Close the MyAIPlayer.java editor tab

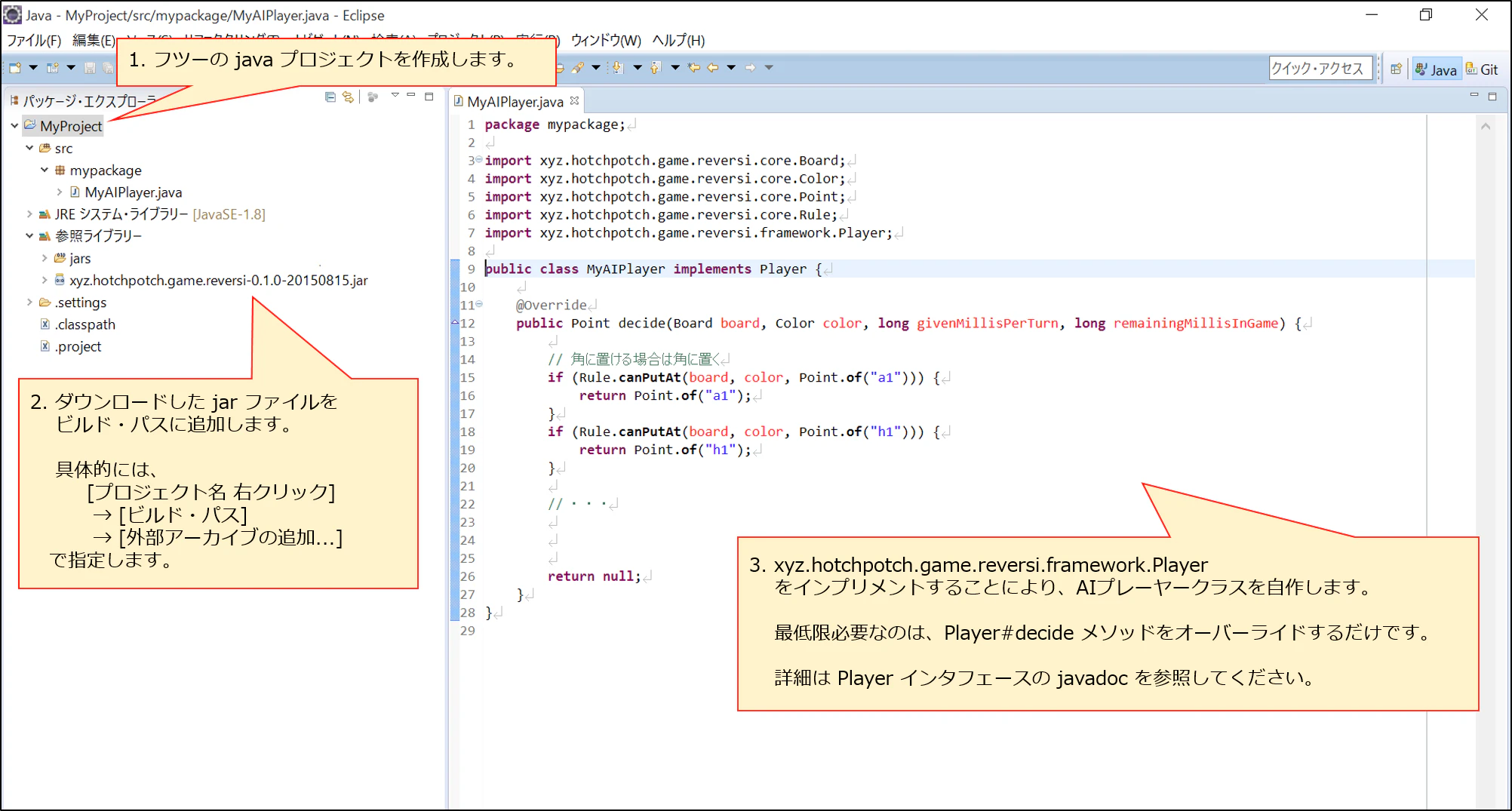click(575, 100)
